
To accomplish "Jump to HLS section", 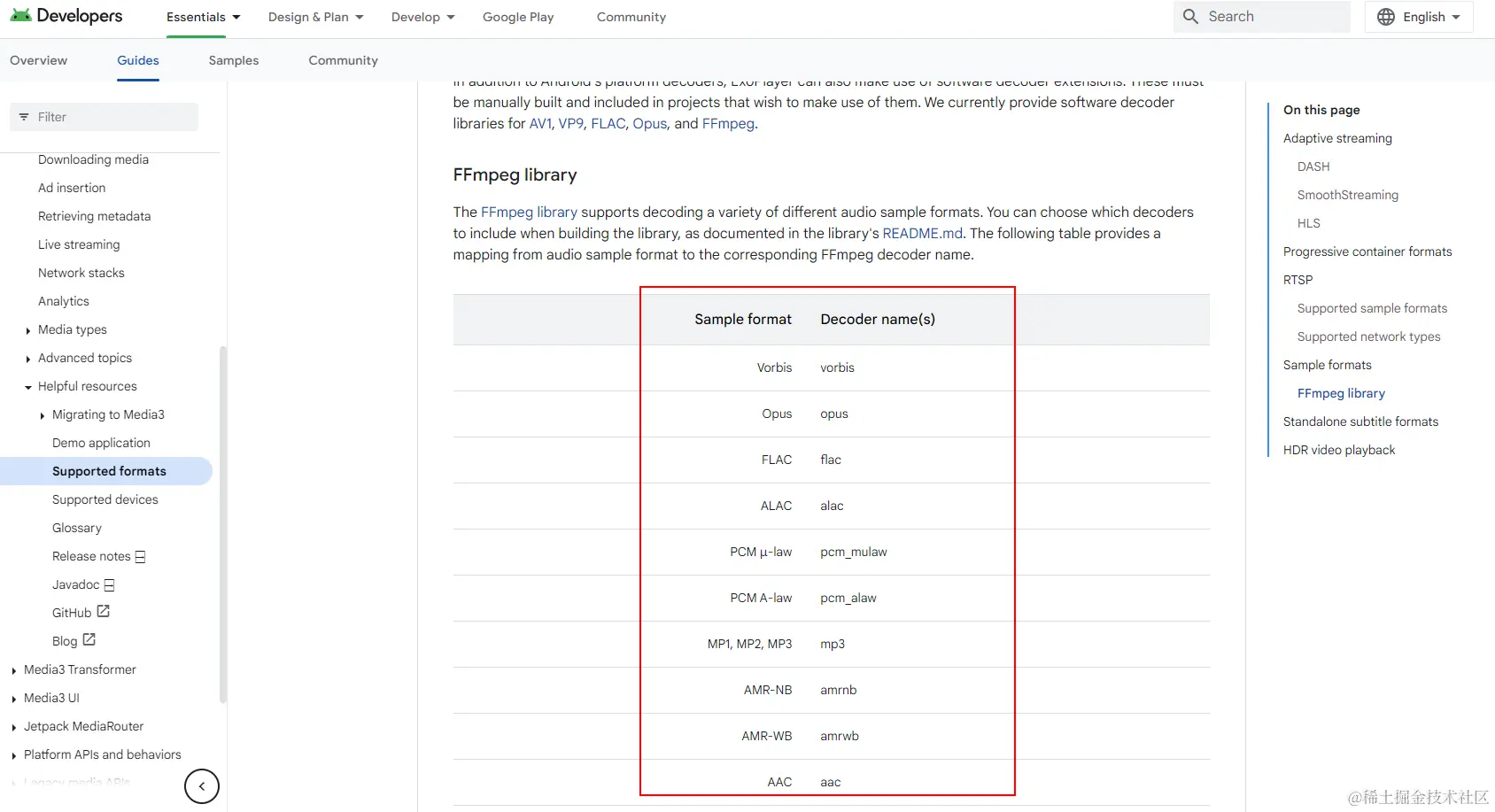I will tap(1309, 223).
